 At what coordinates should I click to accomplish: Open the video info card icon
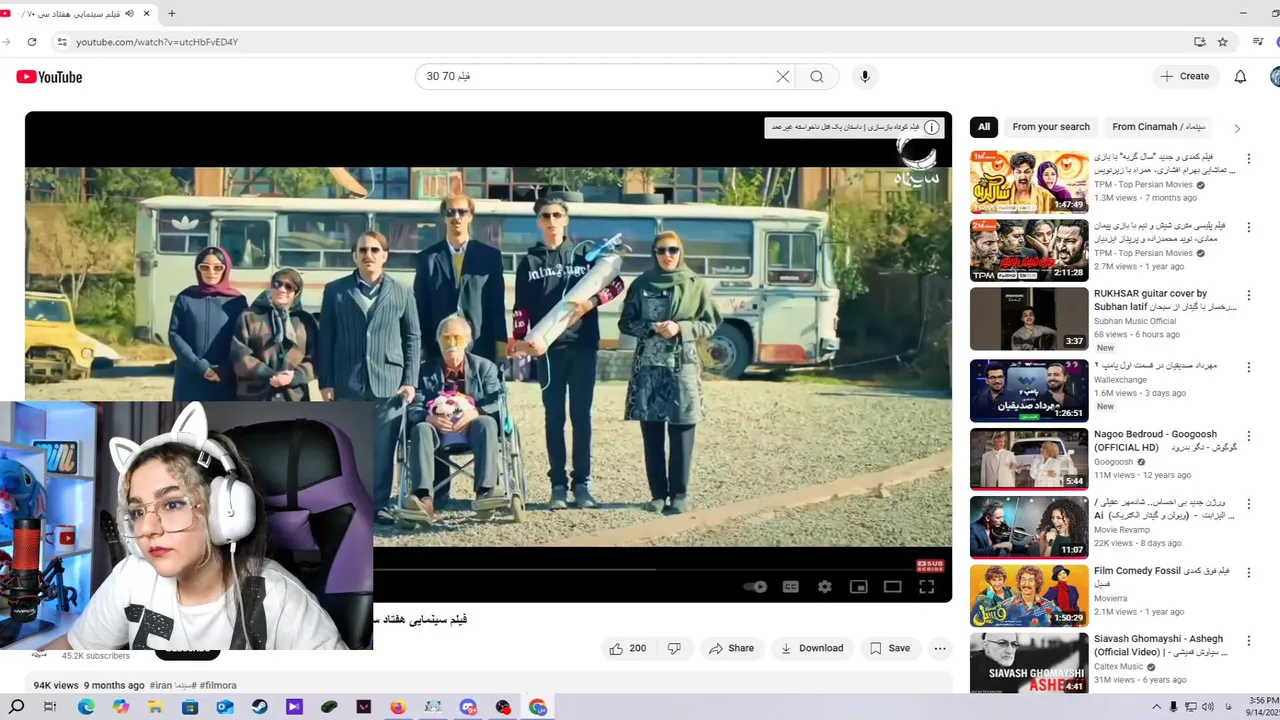[932, 128]
